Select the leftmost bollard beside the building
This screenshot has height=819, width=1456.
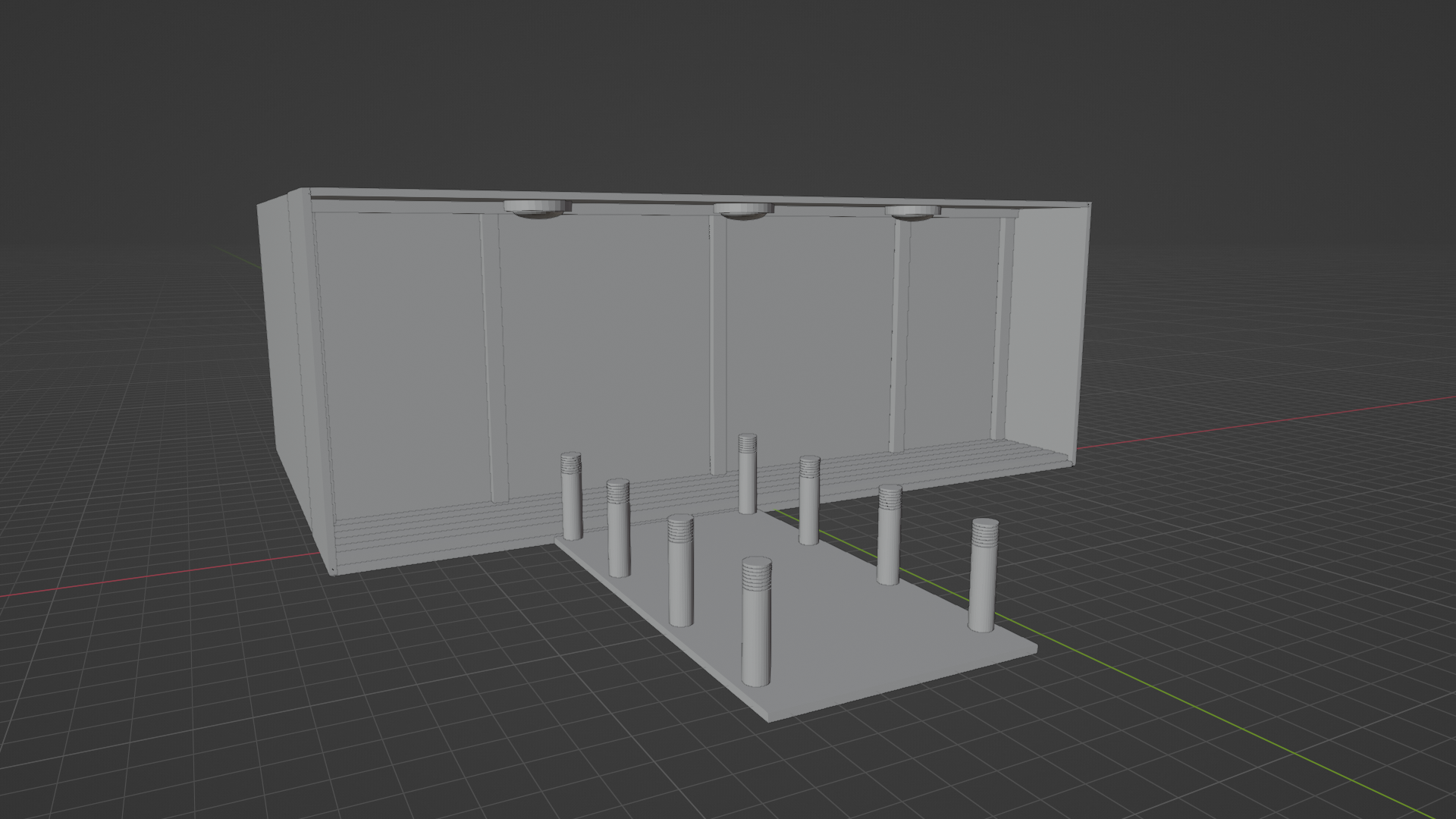pyautogui.click(x=571, y=497)
